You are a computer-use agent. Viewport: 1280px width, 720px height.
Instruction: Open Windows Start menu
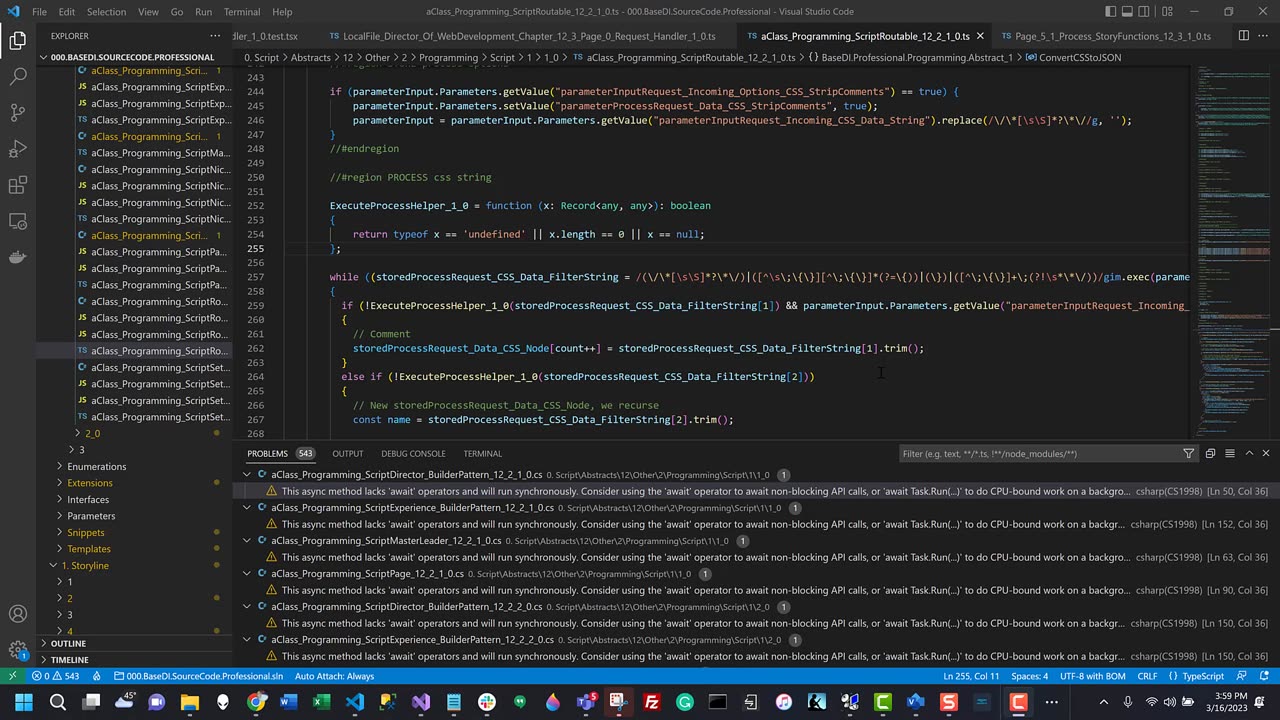click(23, 702)
